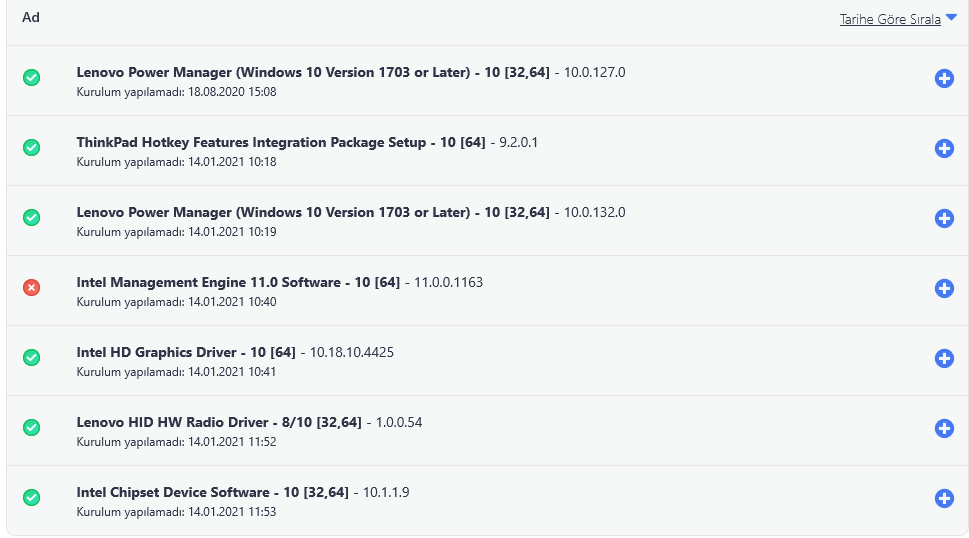Expand details for Lenovo Power Manager 10.0.127.0
The image size is (969, 538).
pos(944,78)
